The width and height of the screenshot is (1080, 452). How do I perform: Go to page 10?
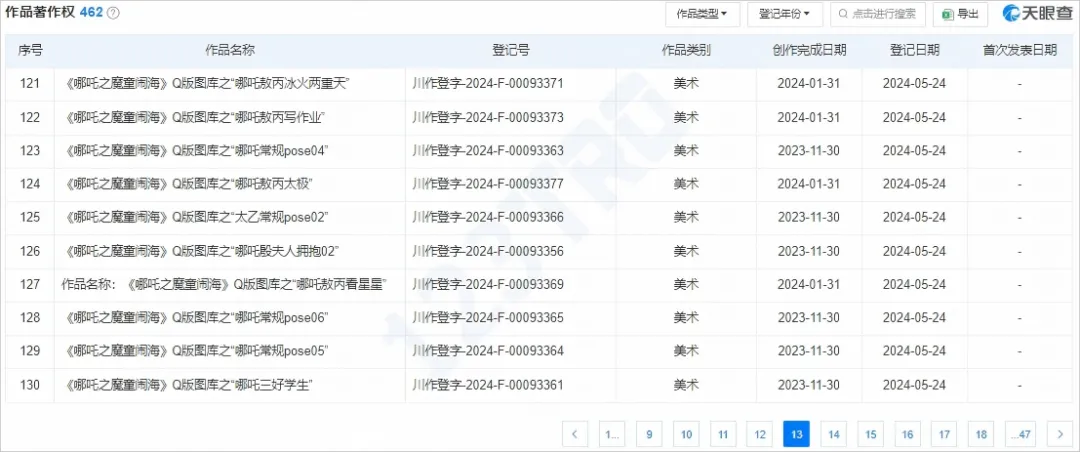686,435
